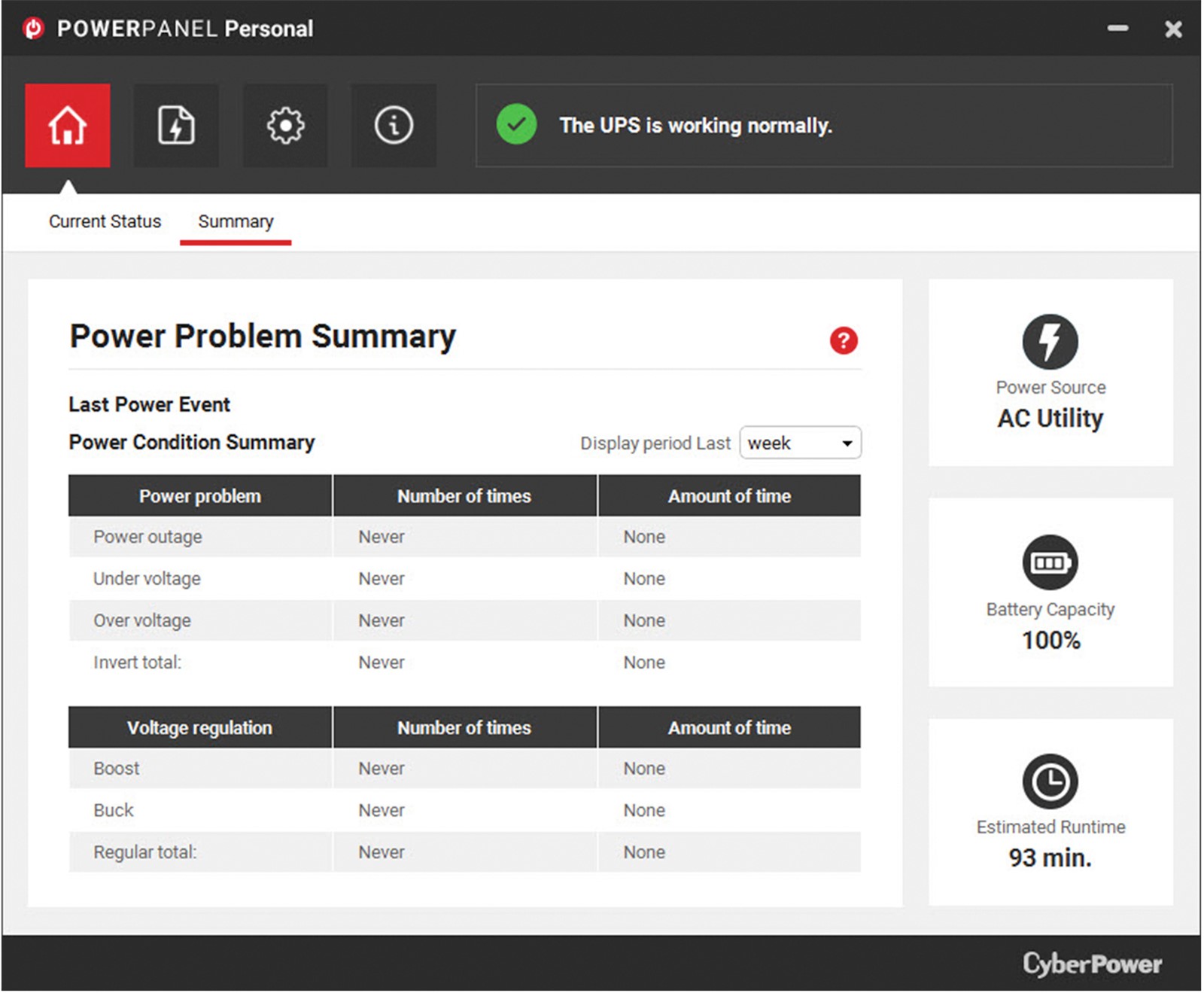Click the AC Utility power source value
The height and width of the screenshot is (993, 1204).
click(x=1050, y=418)
